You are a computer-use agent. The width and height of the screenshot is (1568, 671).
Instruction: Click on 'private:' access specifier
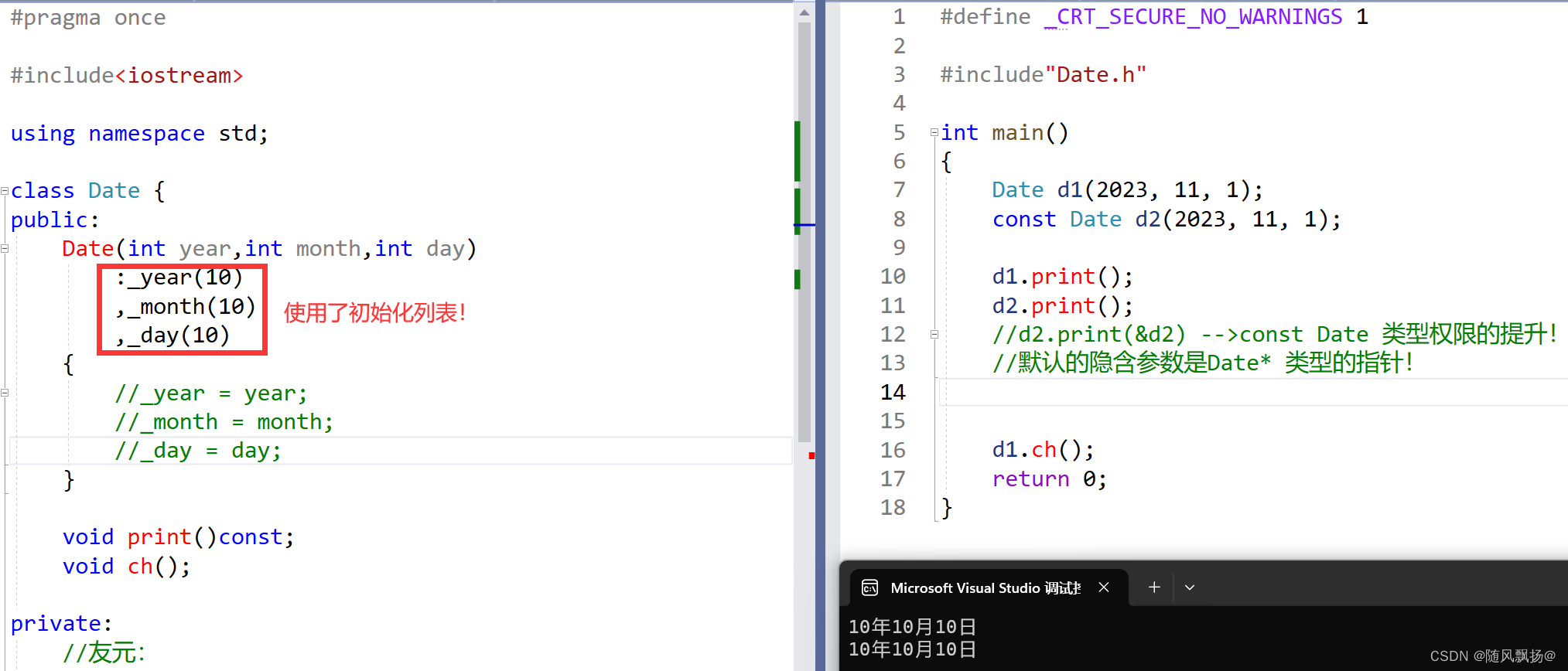[62, 624]
